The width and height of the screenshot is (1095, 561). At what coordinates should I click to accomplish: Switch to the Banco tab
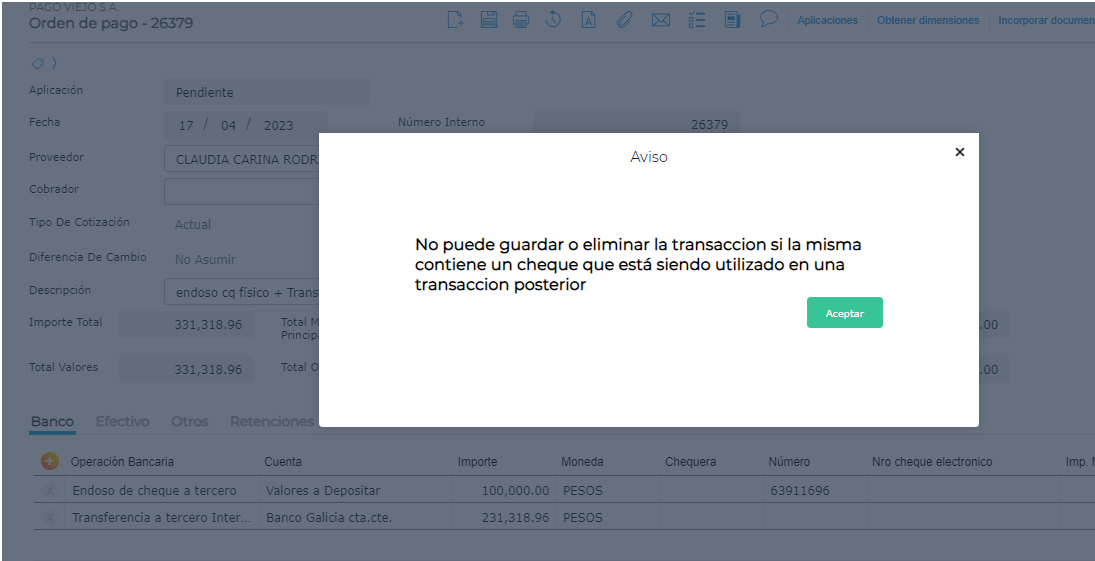52,421
